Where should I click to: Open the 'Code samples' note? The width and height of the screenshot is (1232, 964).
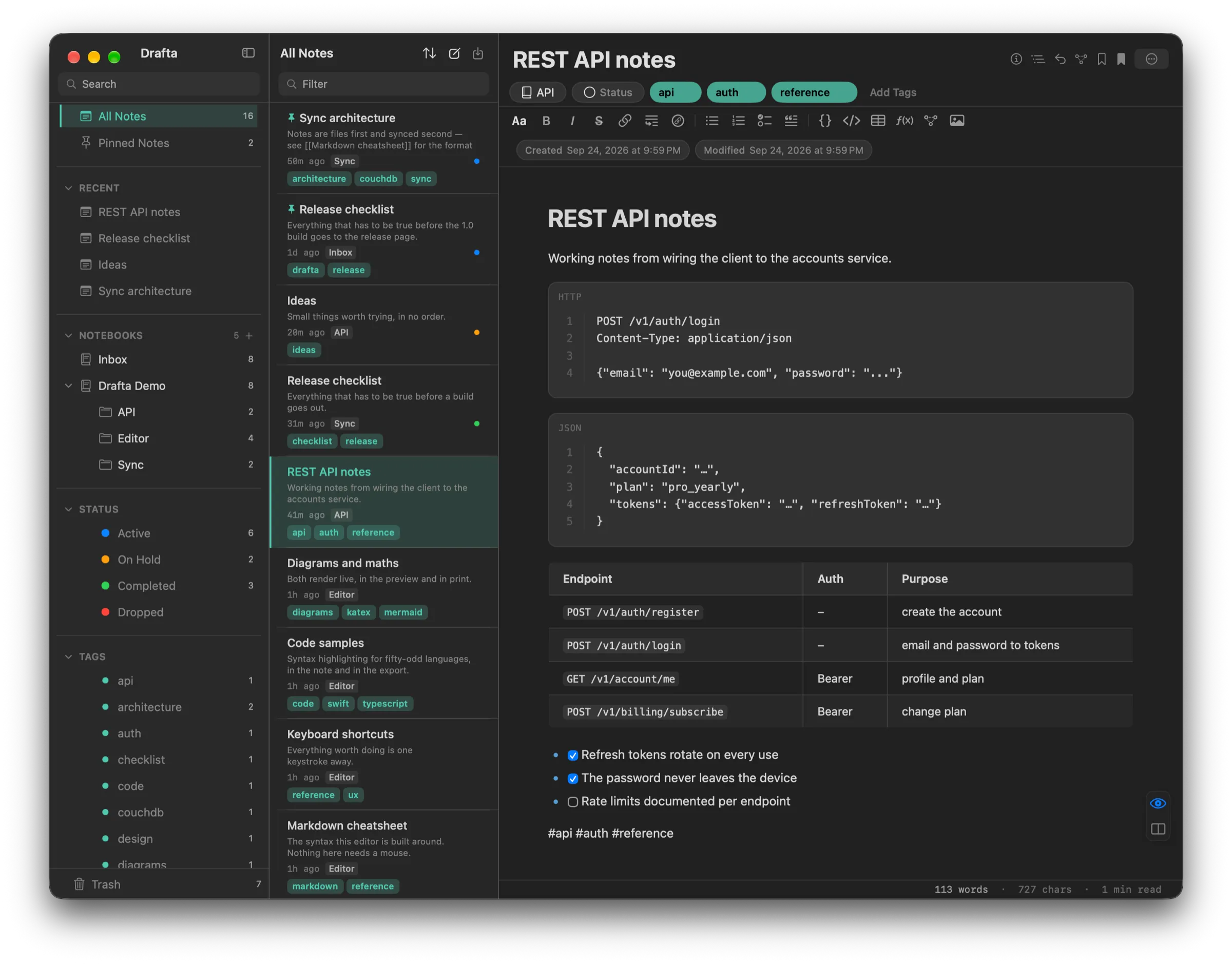tap(384, 673)
